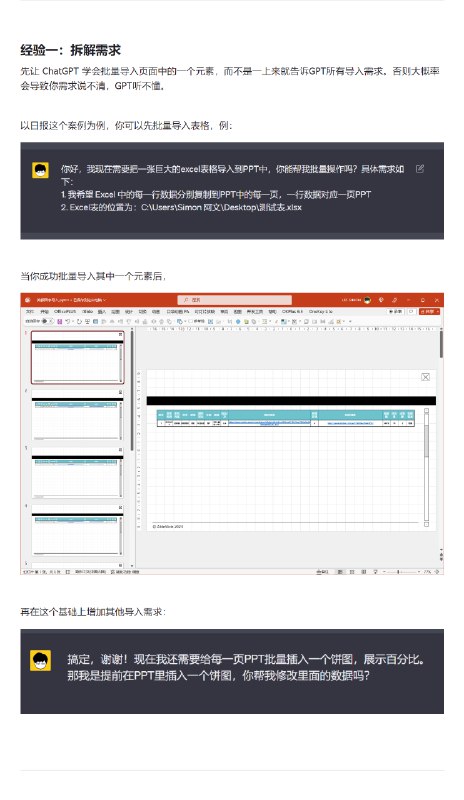Click the X box at slide's top-right
This screenshot has height=800, width=464.
coord(425,377)
